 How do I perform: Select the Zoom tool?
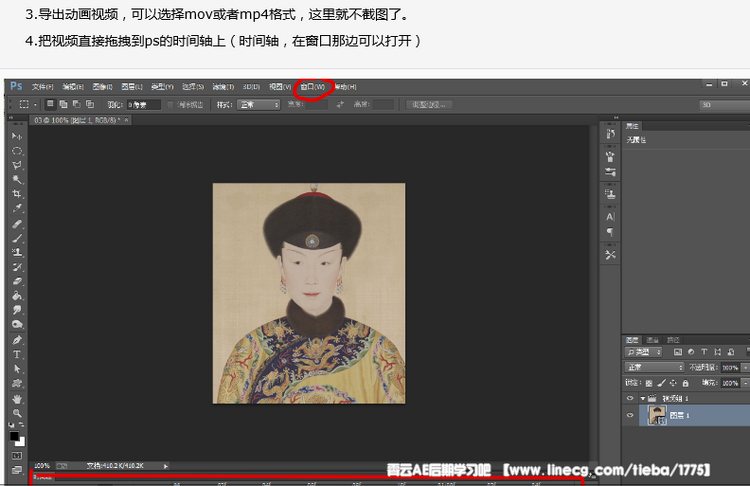click(17, 413)
